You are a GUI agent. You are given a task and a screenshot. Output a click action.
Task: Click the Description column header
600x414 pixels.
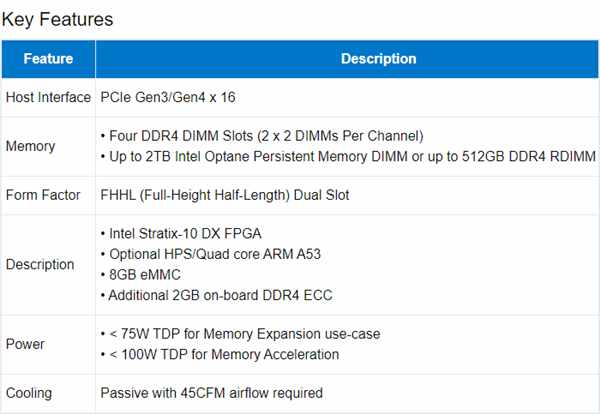(x=379, y=59)
